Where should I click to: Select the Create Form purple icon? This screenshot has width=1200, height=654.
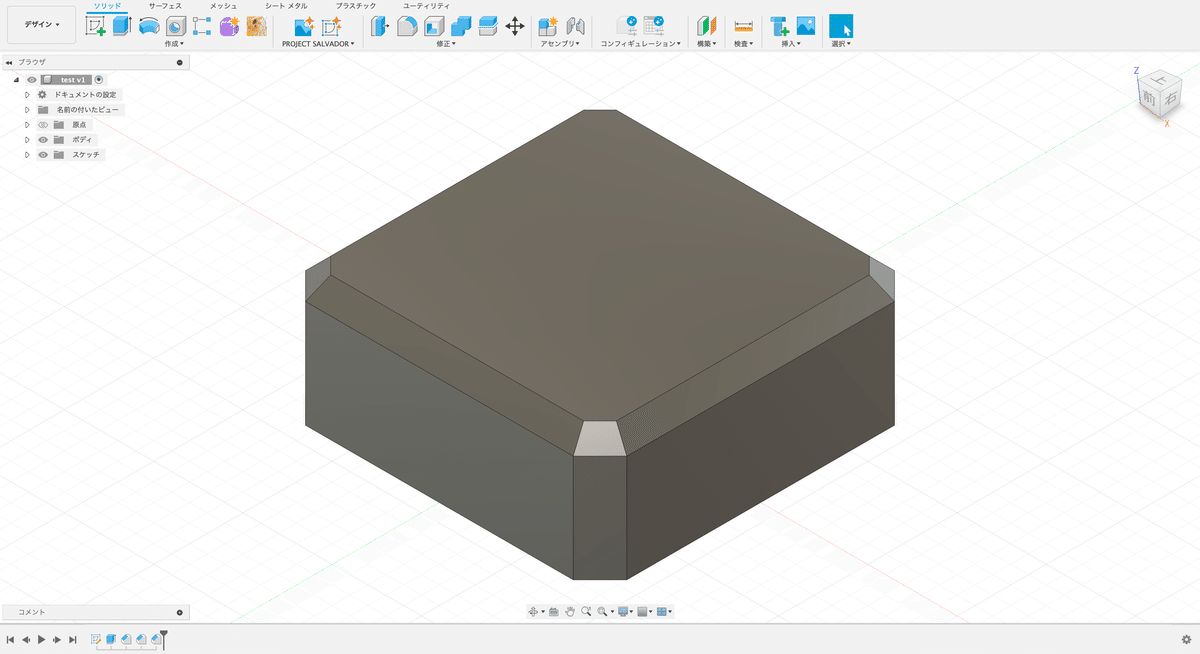click(x=229, y=26)
